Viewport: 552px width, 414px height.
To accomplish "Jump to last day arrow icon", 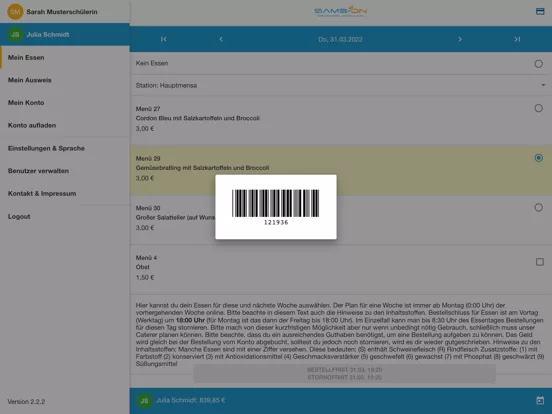I will [x=517, y=39].
